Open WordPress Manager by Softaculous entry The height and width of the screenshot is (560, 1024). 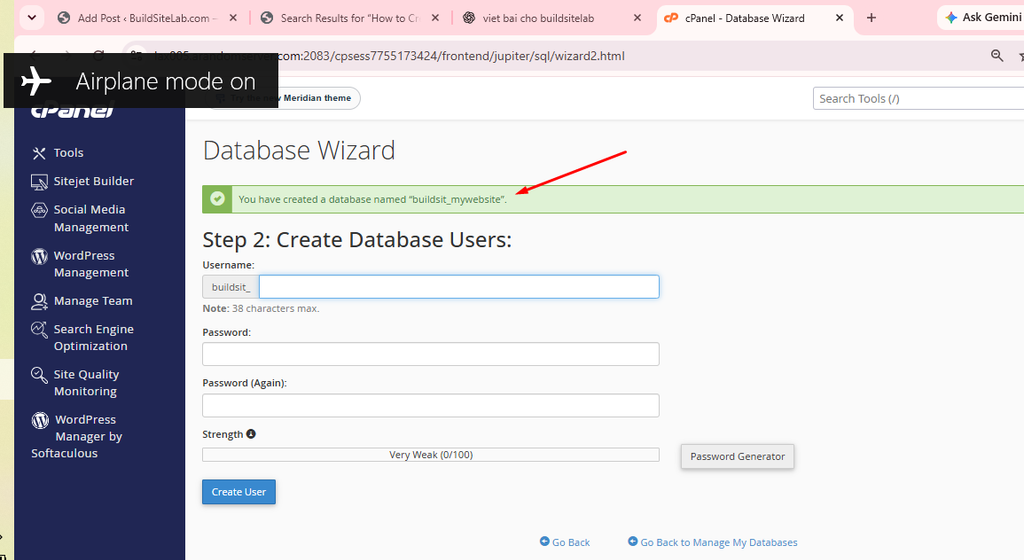pyautogui.click(x=77, y=437)
